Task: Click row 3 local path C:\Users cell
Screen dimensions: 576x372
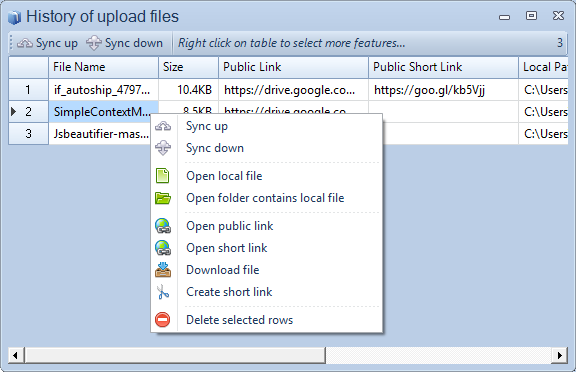Action: click(x=543, y=134)
